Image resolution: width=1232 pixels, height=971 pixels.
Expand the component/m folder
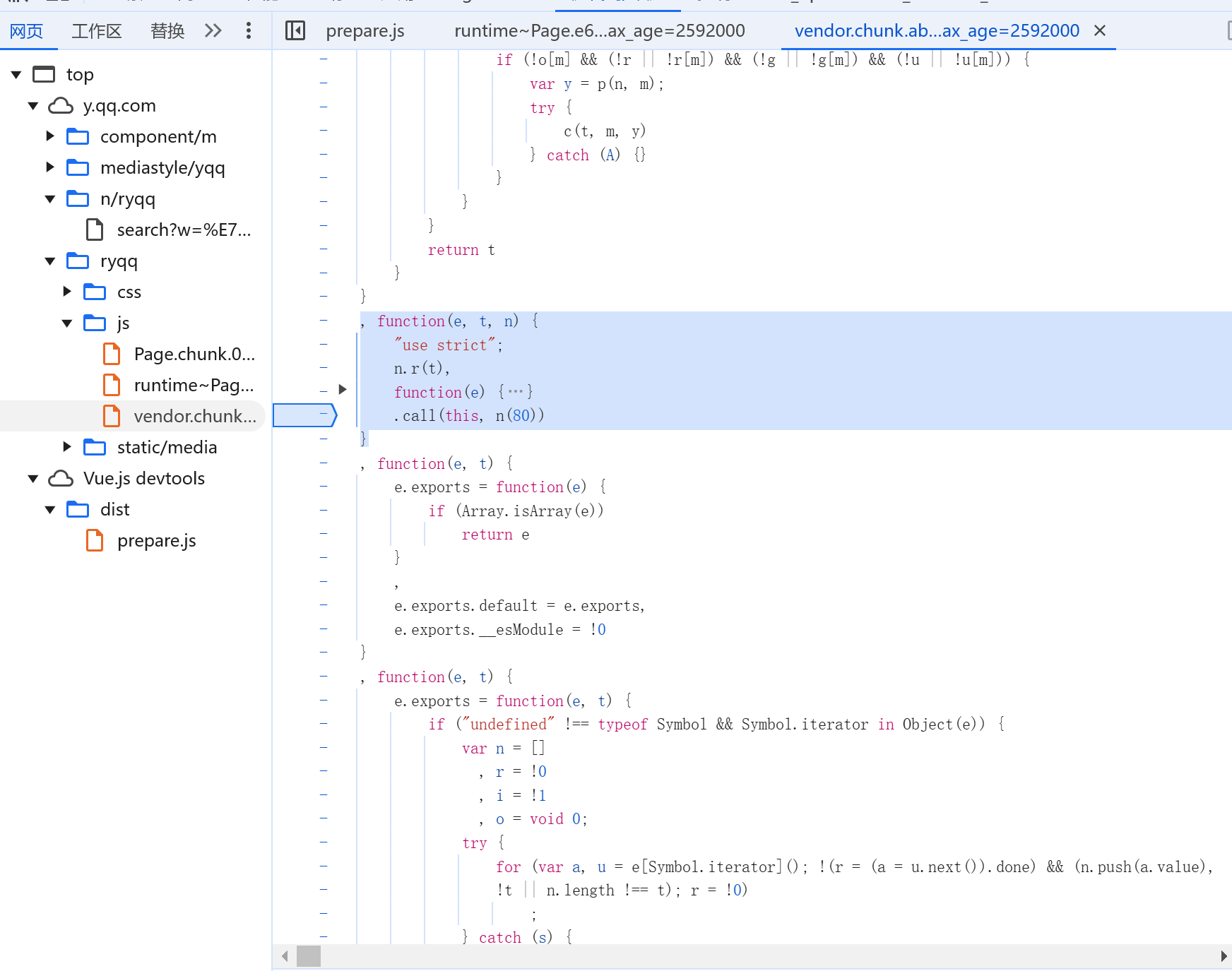click(50, 136)
